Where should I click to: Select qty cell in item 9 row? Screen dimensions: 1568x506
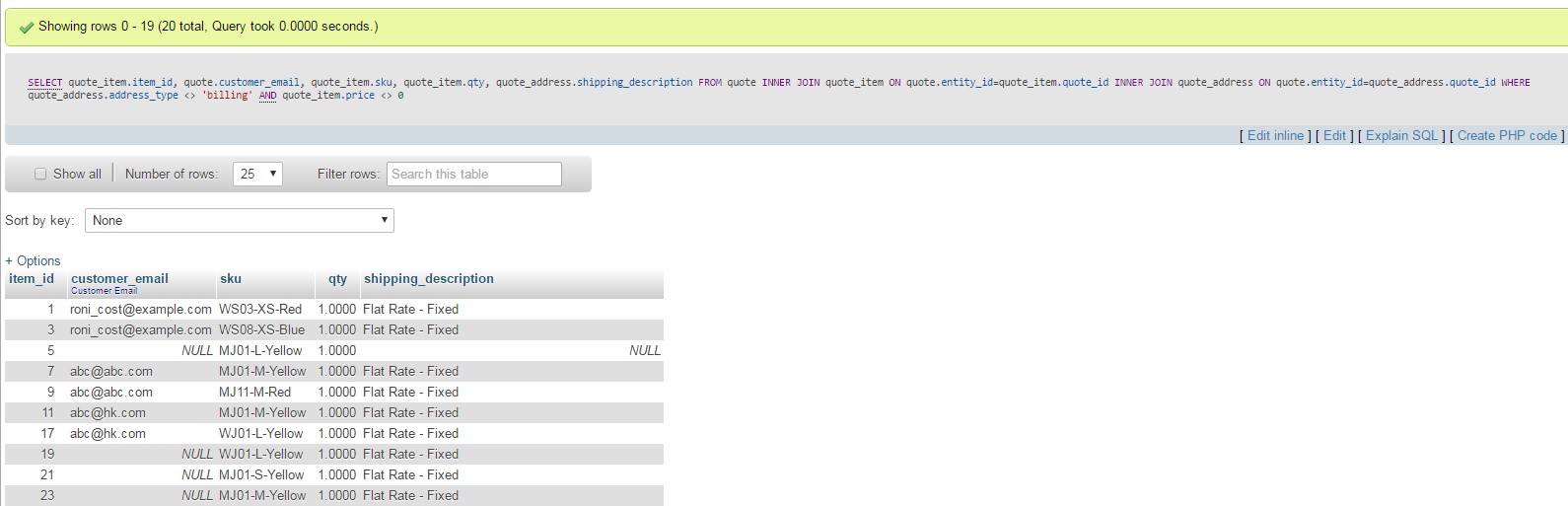[337, 393]
